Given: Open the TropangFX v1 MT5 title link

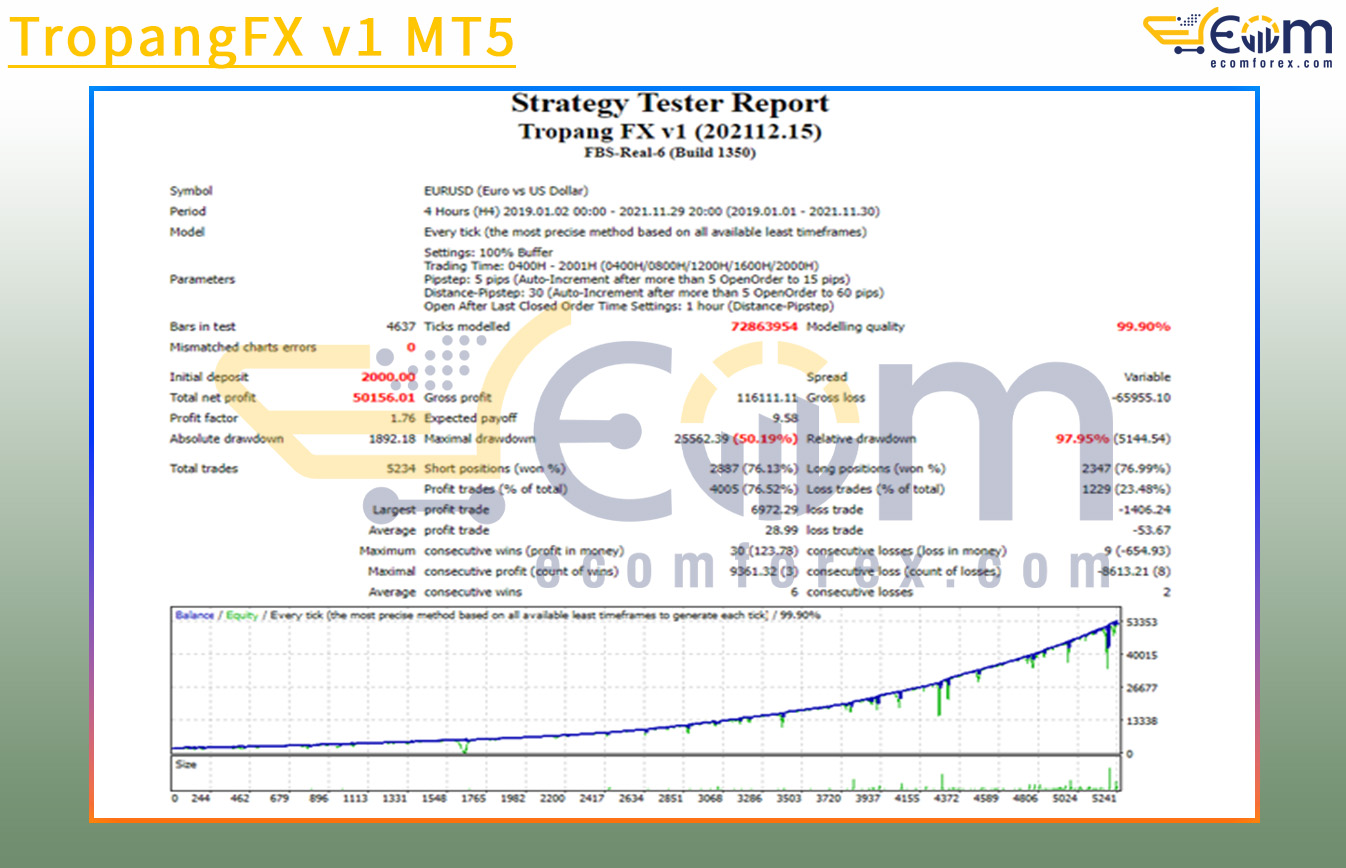Looking at the screenshot, I should pyautogui.click(x=262, y=37).
